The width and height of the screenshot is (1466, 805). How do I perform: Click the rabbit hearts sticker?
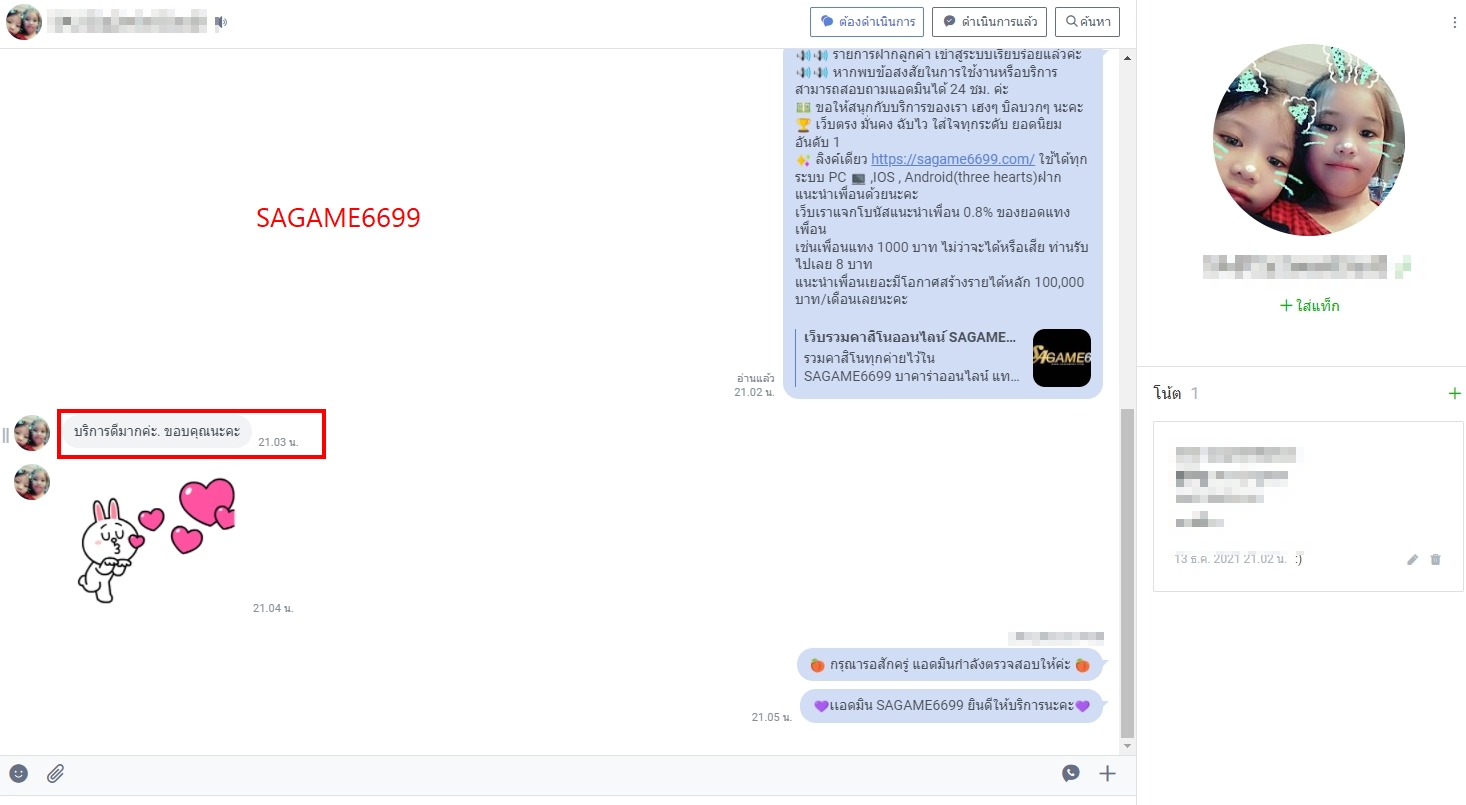pos(157,539)
